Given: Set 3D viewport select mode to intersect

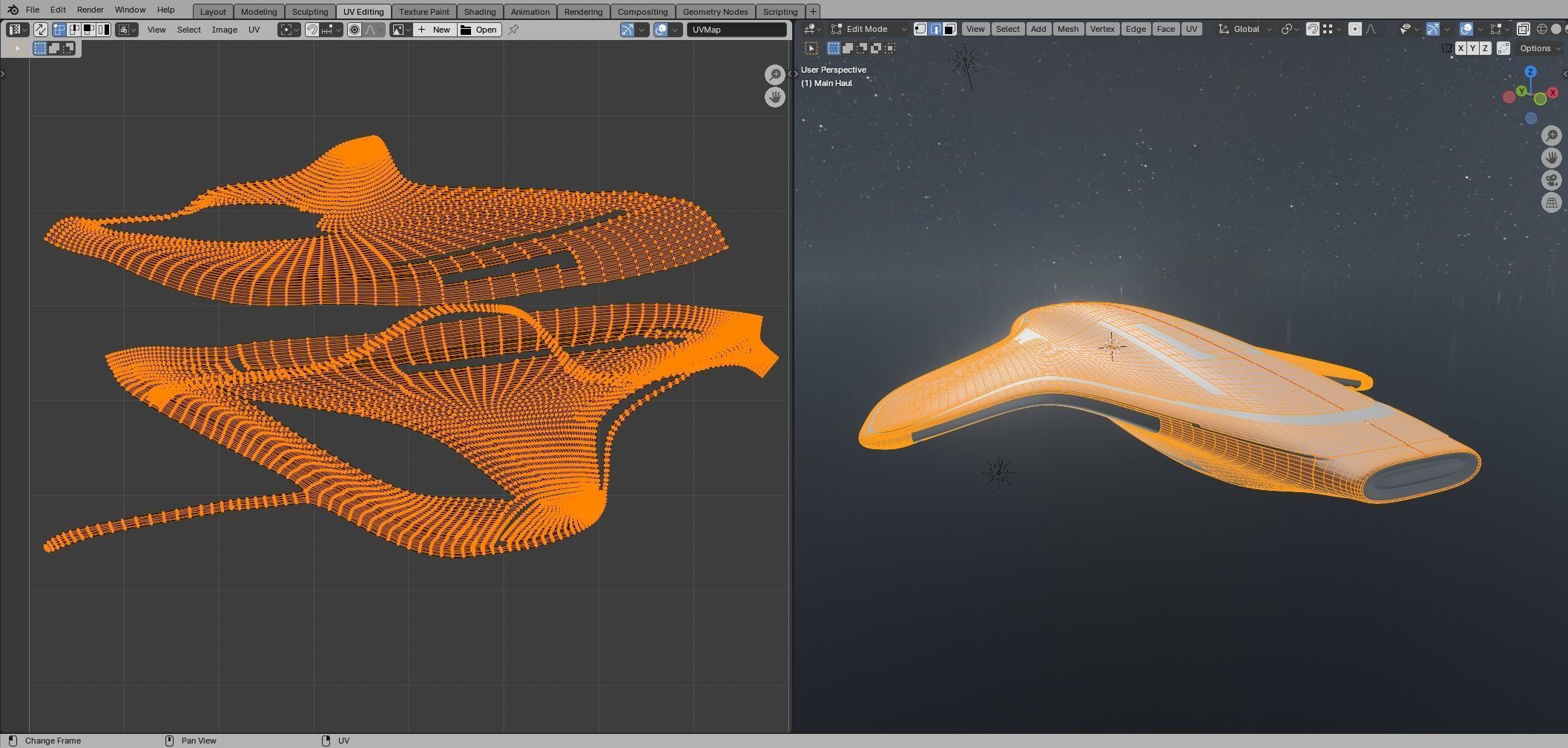Looking at the screenshot, I should [x=890, y=48].
